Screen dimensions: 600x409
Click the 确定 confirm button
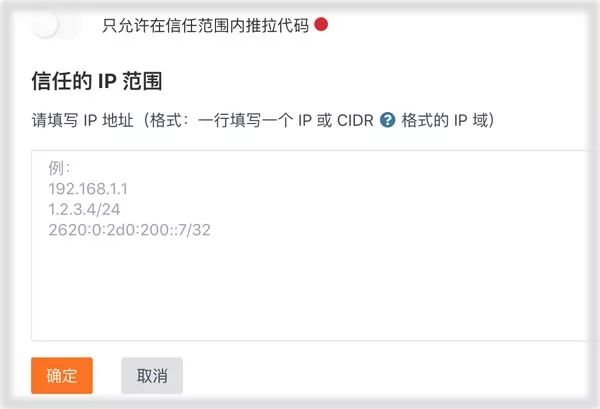coord(62,375)
